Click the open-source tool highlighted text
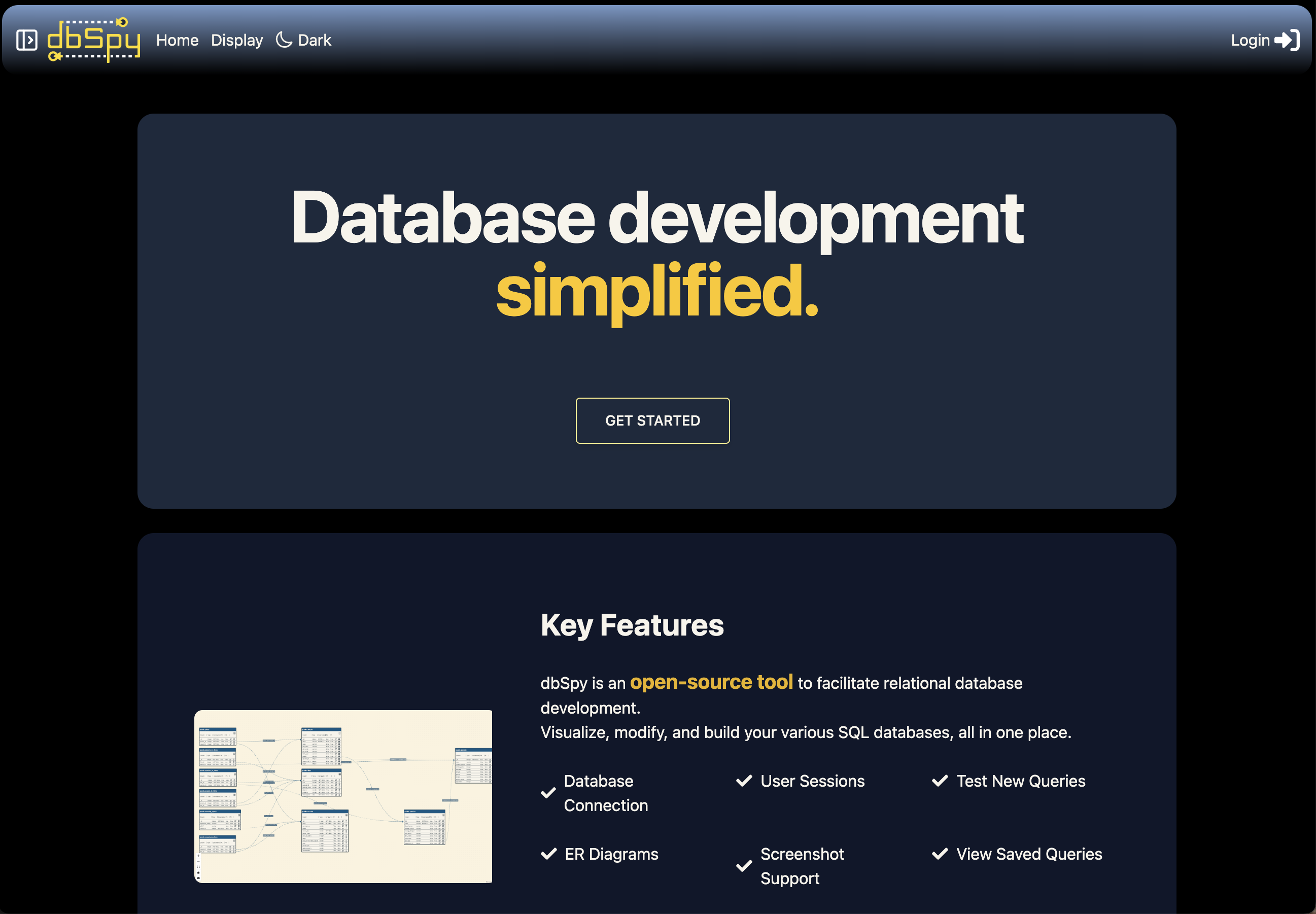This screenshot has width=1316, height=914. pyautogui.click(x=711, y=682)
